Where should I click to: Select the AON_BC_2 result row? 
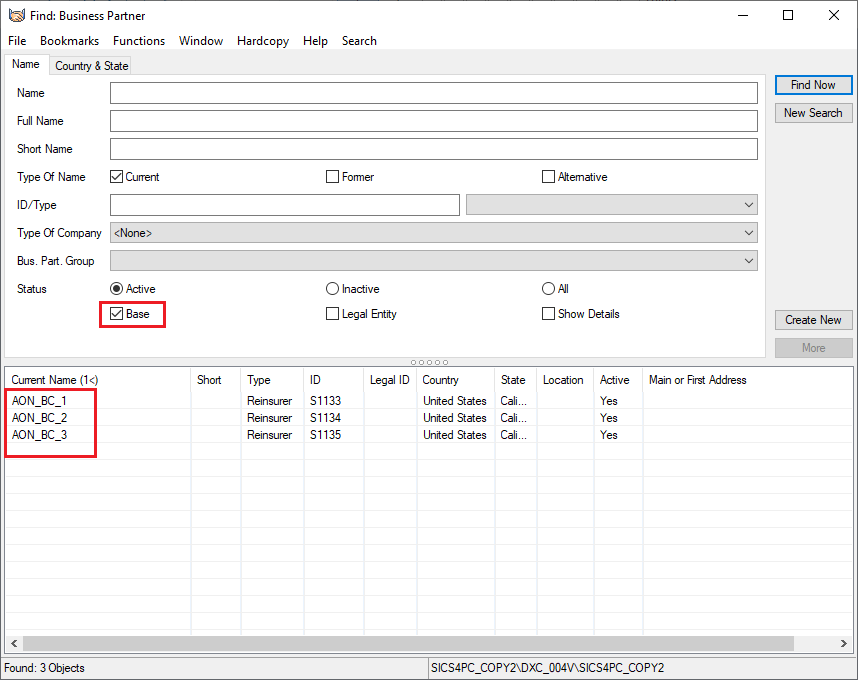[x=40, y=418]
